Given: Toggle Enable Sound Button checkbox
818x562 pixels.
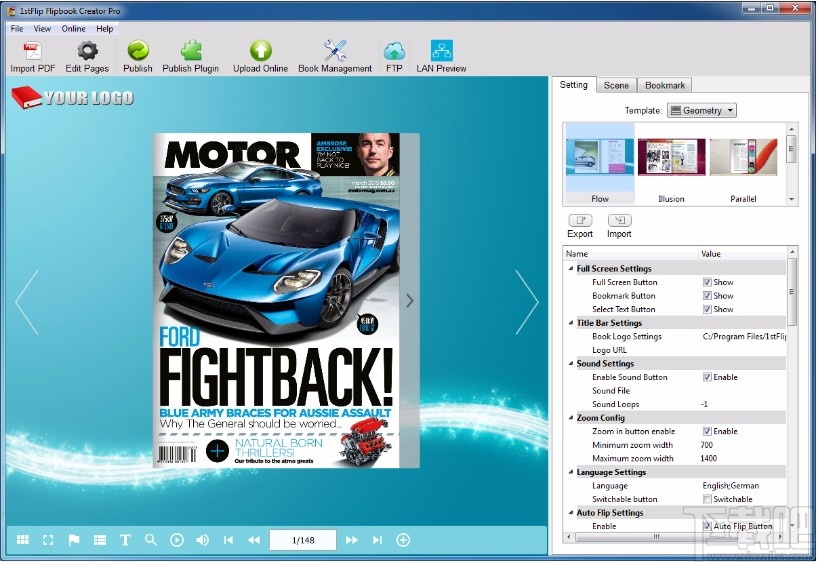Looking at the screenshot, I should pyautogui.click(x=707, y=377).
